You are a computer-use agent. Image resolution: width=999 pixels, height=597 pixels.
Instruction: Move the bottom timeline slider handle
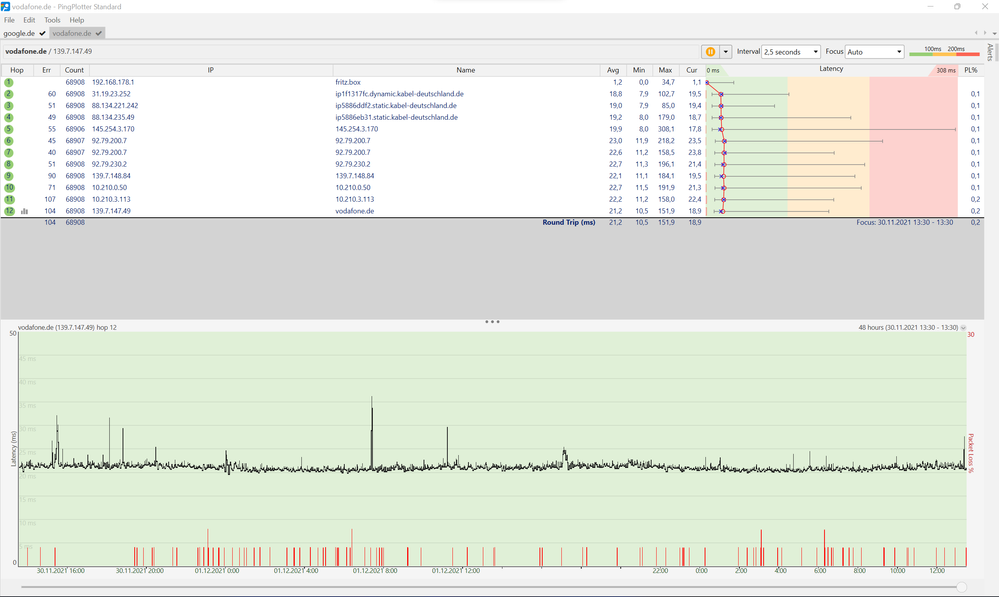tap(961, 587)
